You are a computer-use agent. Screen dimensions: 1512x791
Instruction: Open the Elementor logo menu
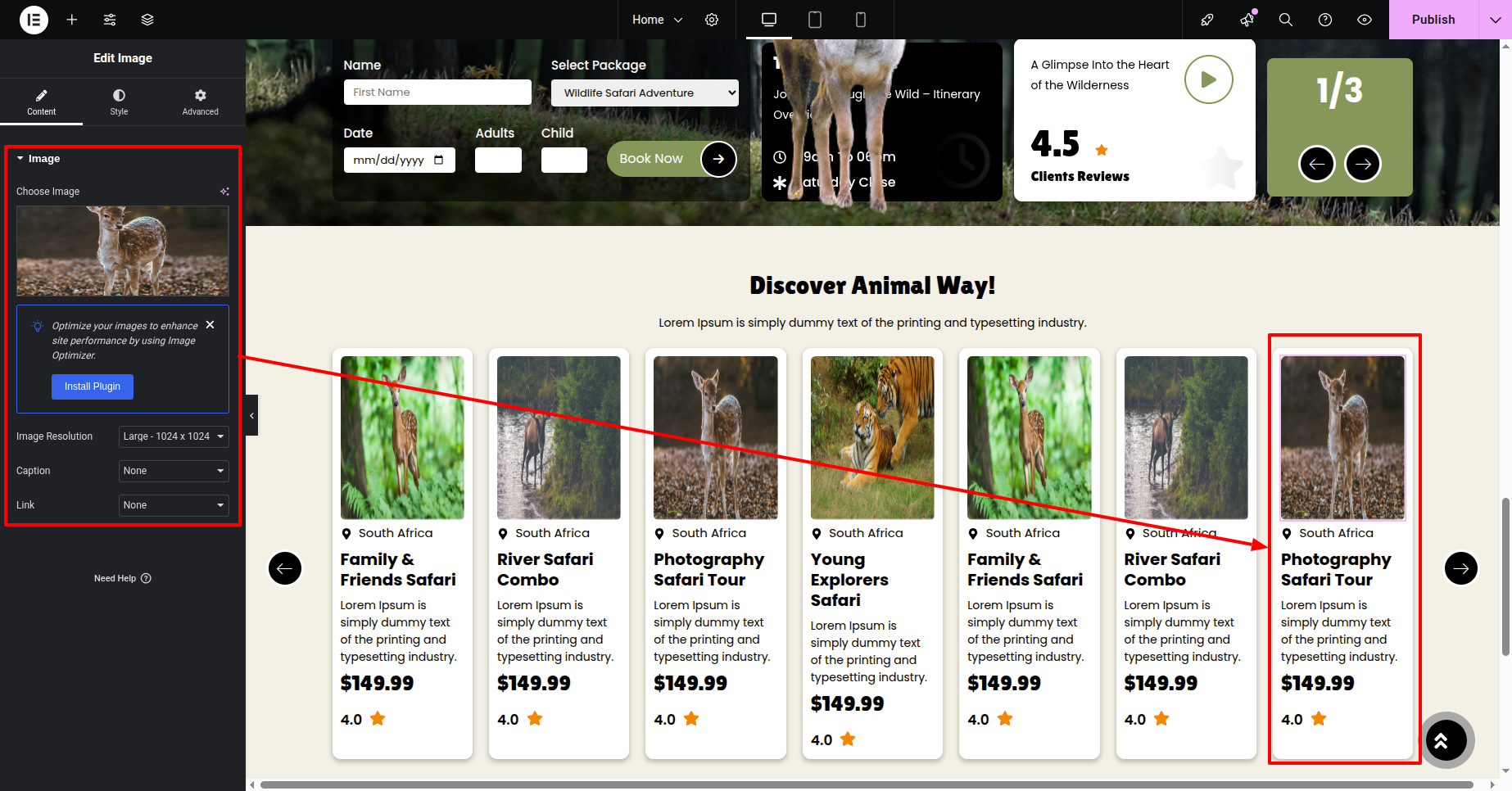(x=34, y=20)
